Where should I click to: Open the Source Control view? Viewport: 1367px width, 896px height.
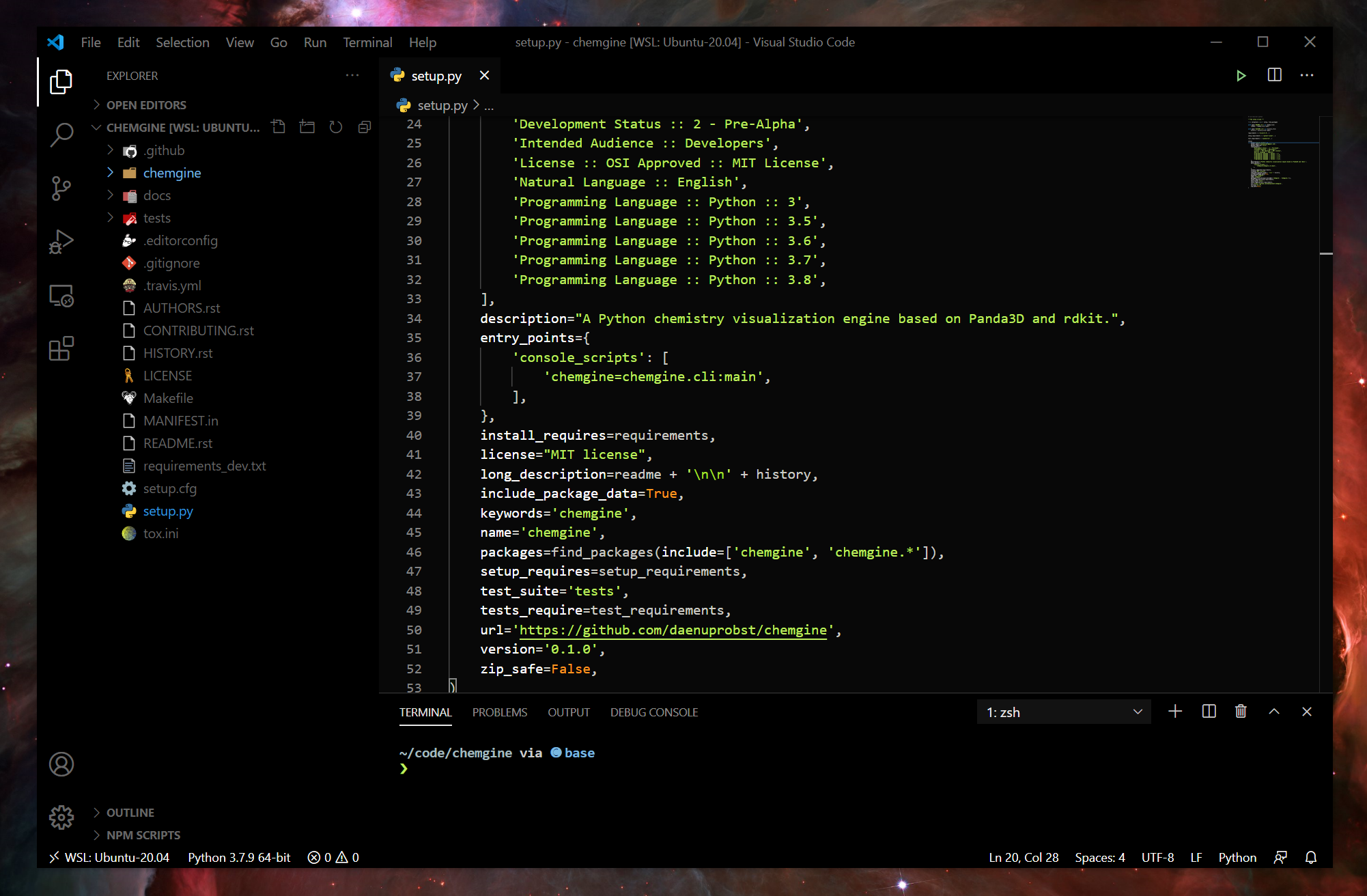coord(61,188)
